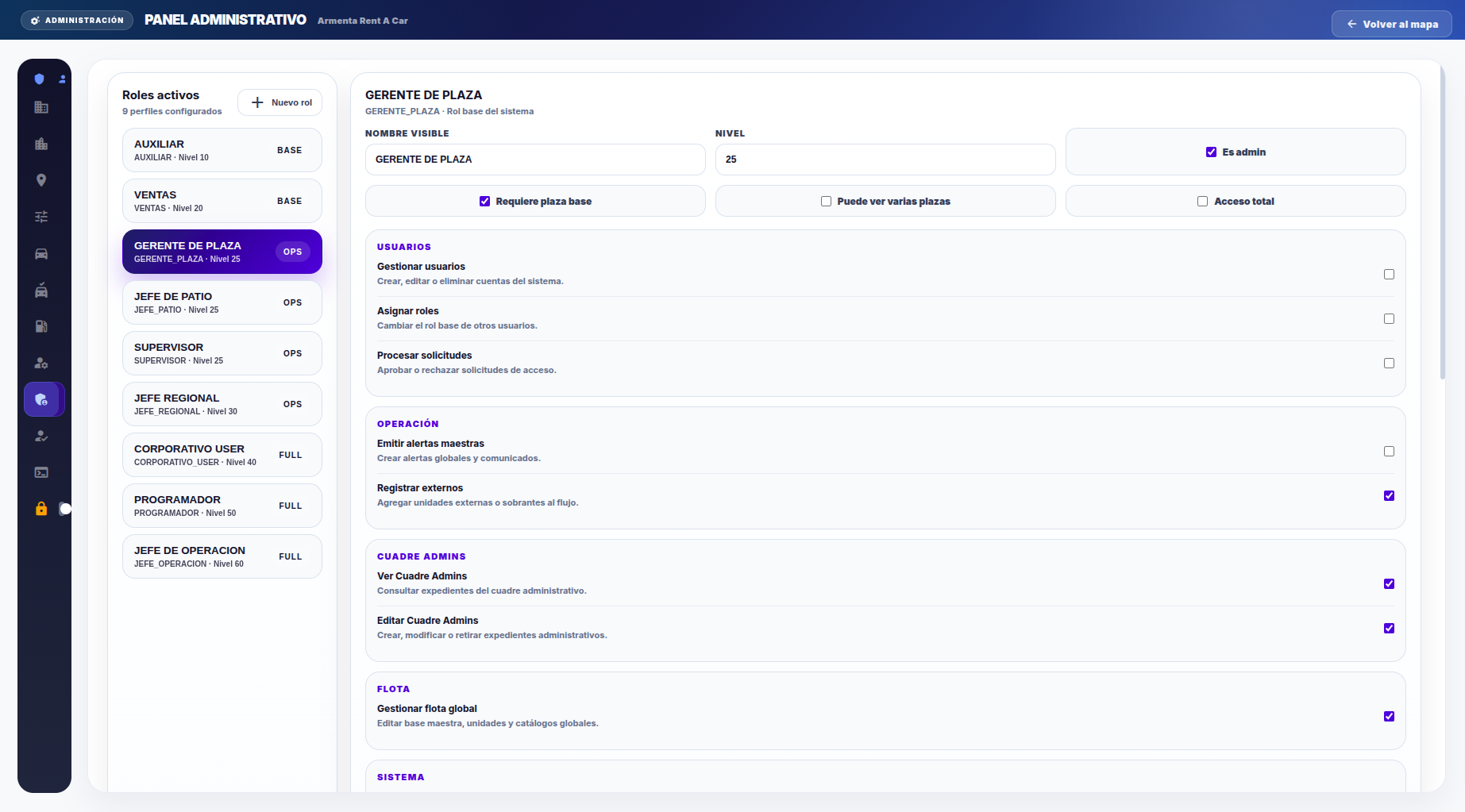Select the GERENTE DE PLAZA role card
The height and width of the screenshot is (812, 1465).
point(222,252)
